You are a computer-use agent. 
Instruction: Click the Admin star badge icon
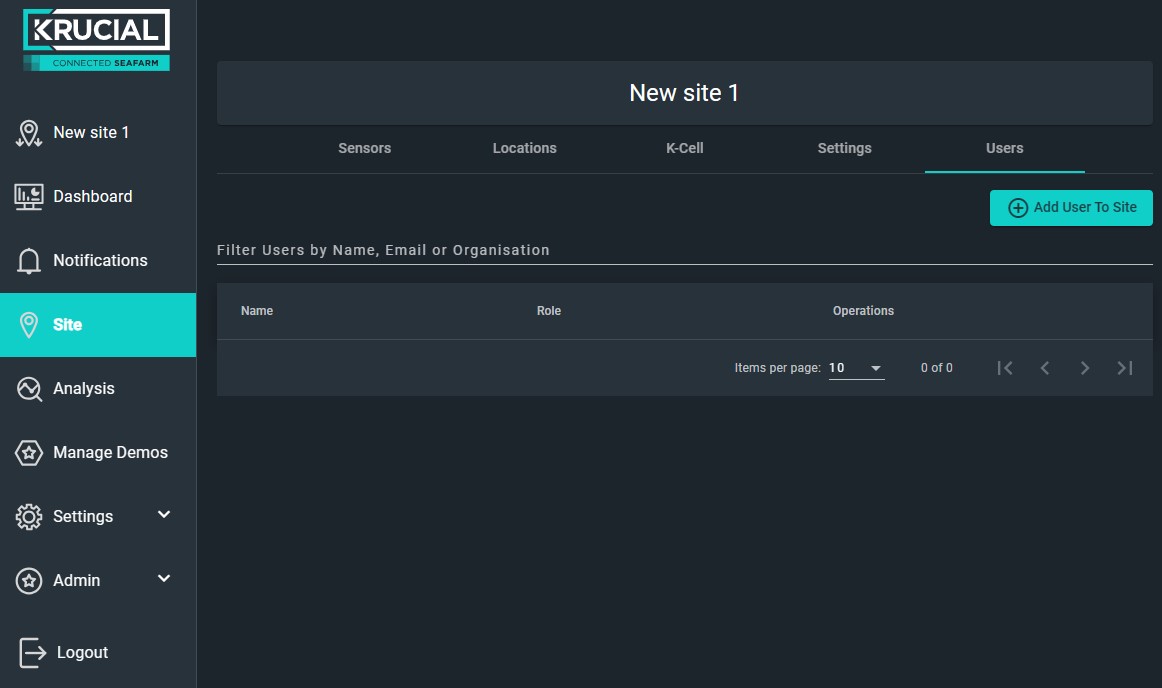29,580
